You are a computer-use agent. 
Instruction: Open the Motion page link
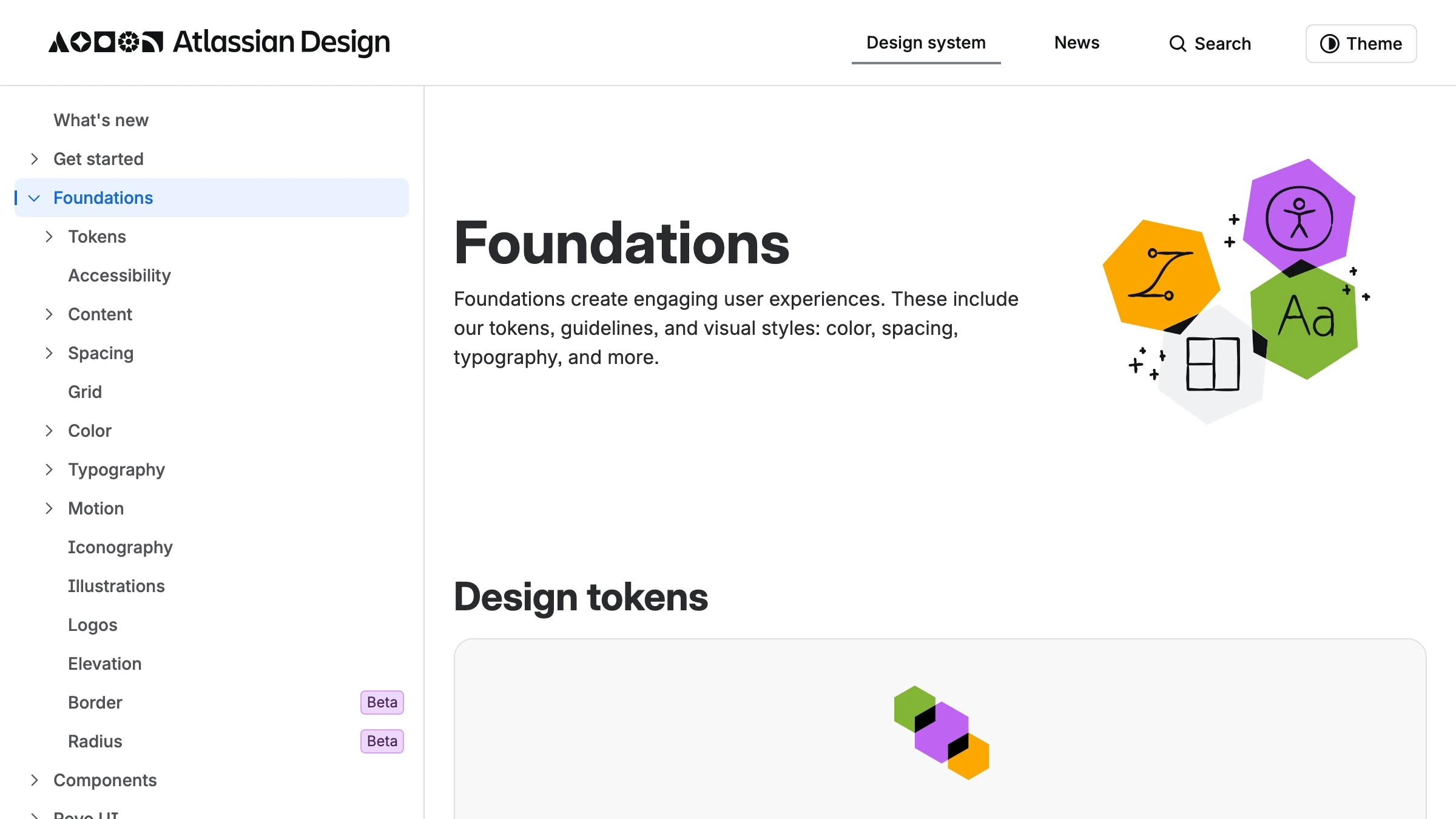pos(96,508)
